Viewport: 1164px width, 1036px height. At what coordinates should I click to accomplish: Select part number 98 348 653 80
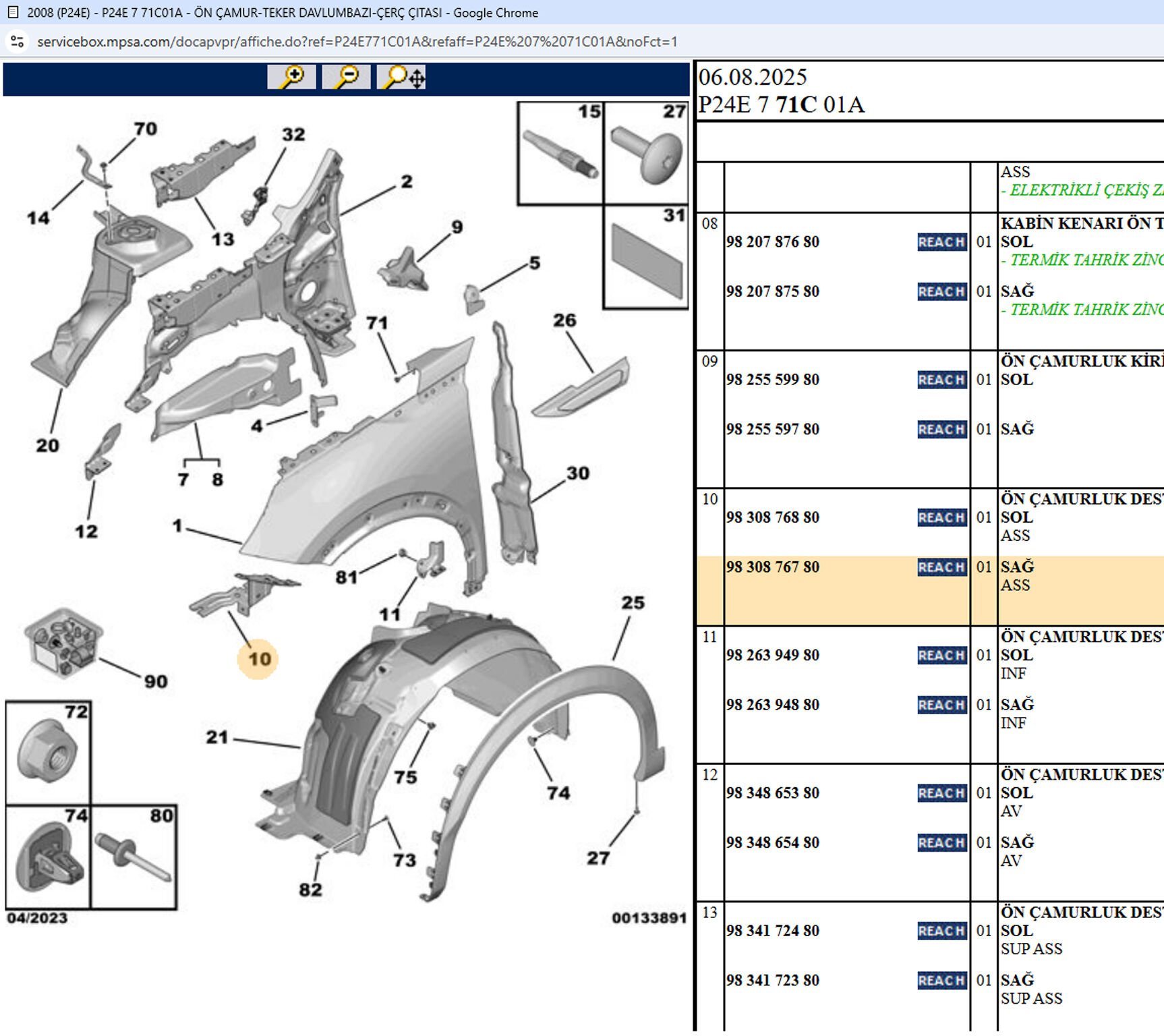pyautogui.click(x=773, y=793)
